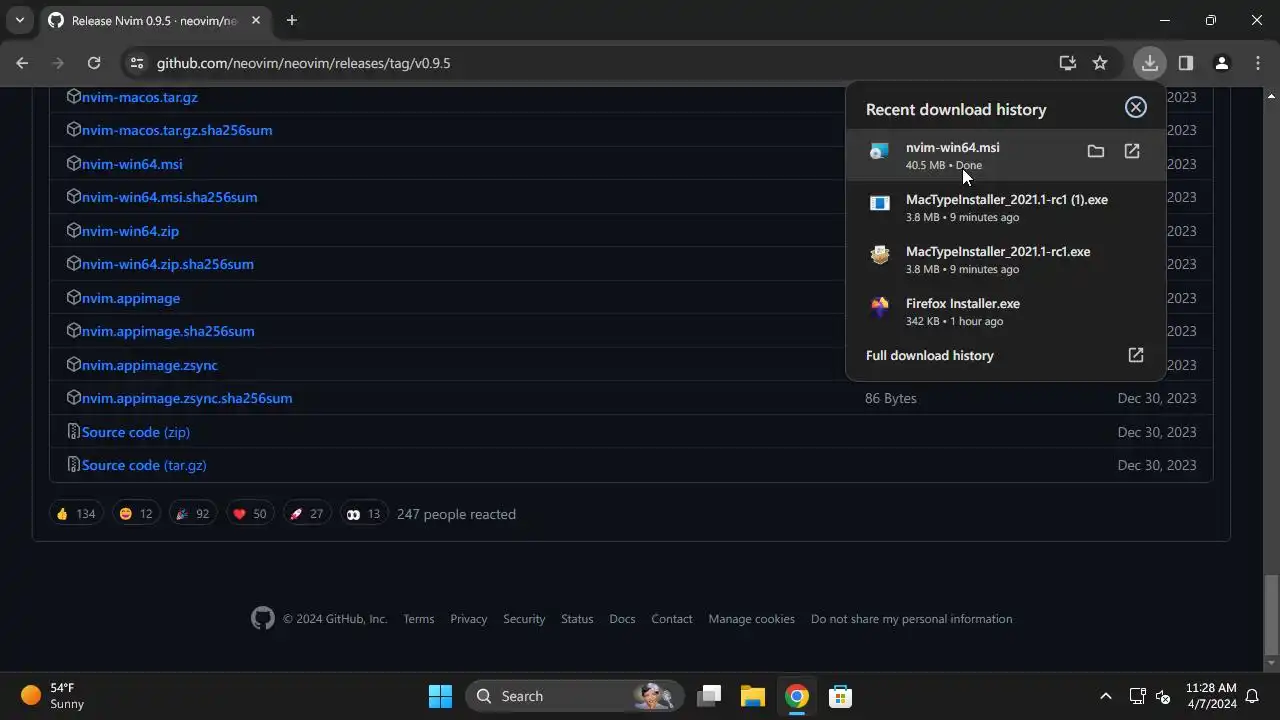Download nvim.appimage.sha256sum
1280x720 pixels.
[168, 331]
